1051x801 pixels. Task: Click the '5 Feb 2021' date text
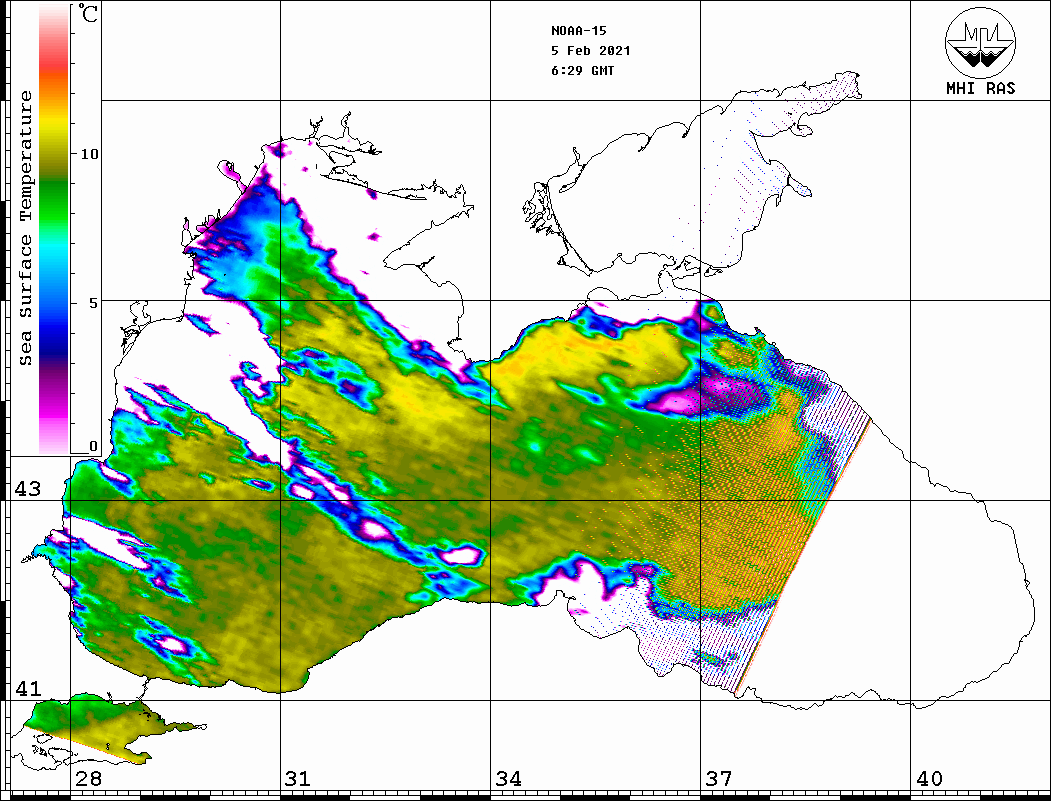coord(591,51)
